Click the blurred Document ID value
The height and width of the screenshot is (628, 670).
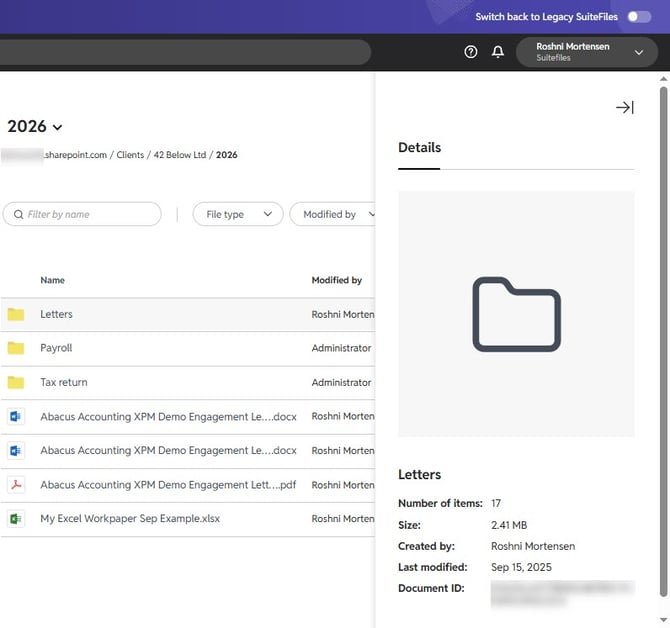(x=562, y=594)
